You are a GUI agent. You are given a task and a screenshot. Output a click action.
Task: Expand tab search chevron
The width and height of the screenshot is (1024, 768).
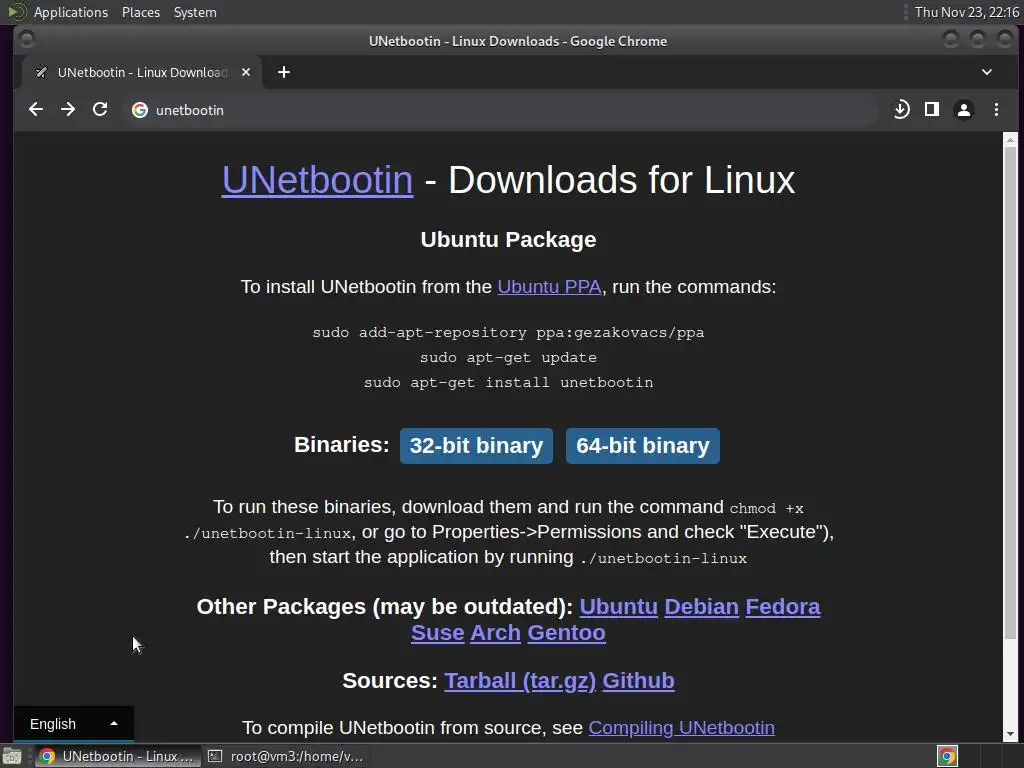tap(987, 72)
